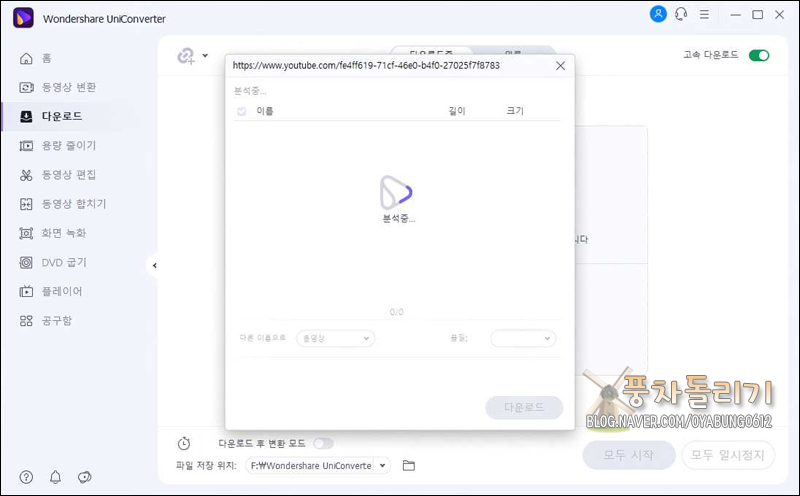Viewport: 800px width, 496px height.
Task: Click the merge videos icon
Action: (x=26, y=204)
